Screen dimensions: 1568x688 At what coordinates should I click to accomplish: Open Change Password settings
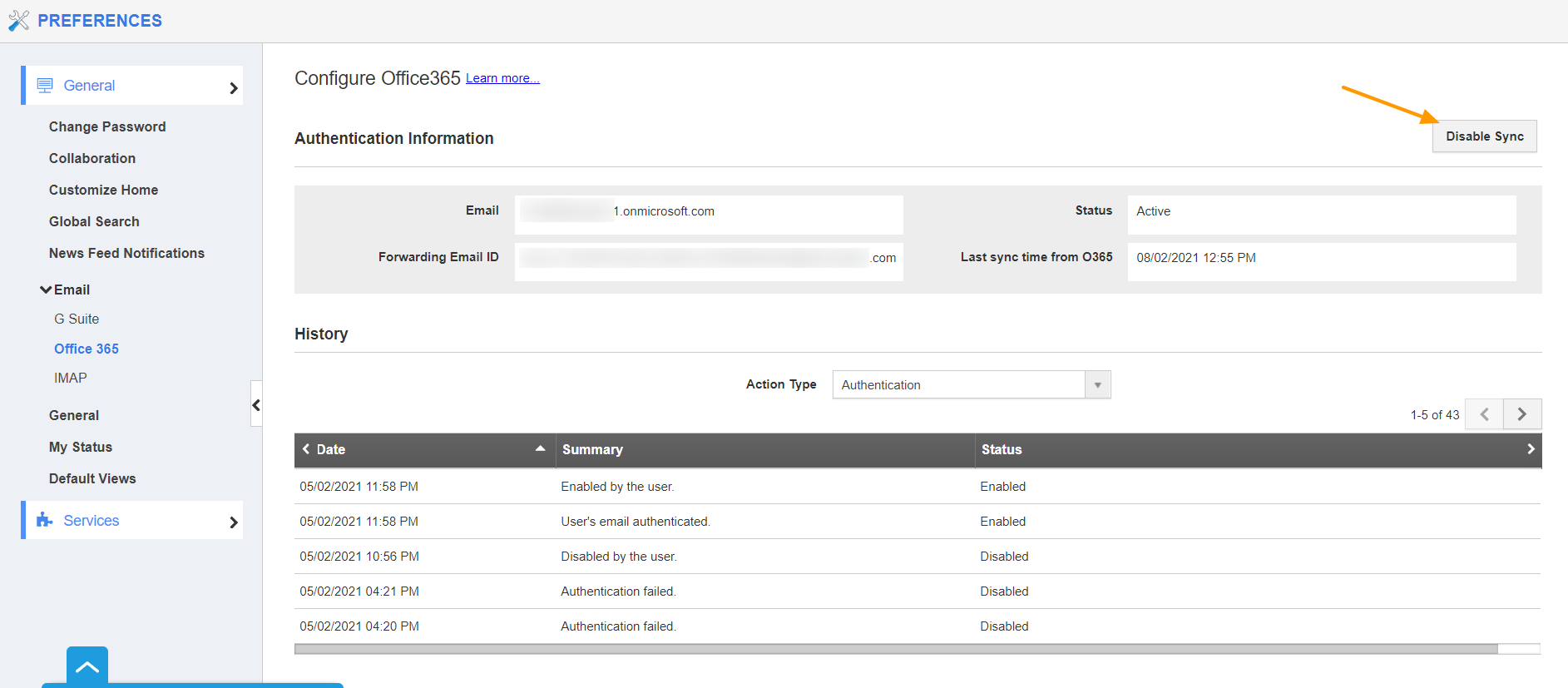click(107, 126)
